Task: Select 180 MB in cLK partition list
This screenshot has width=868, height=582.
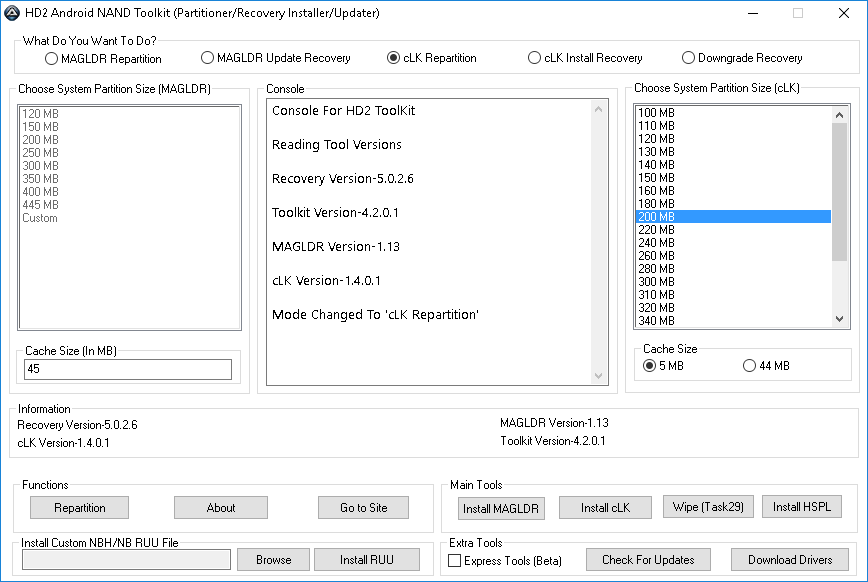Action: point(733,204)
